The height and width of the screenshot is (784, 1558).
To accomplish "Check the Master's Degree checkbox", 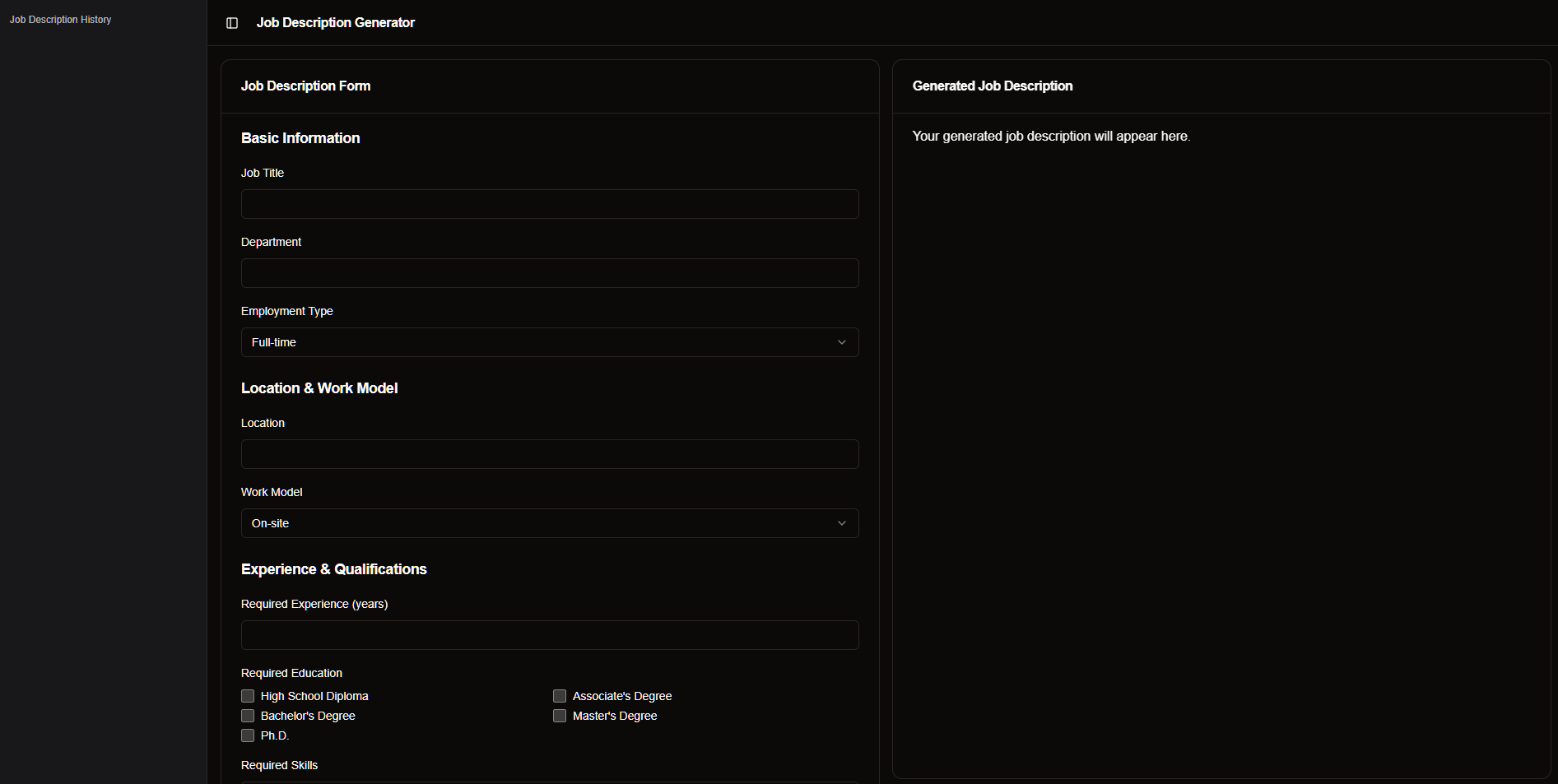I will coord(560,716).
